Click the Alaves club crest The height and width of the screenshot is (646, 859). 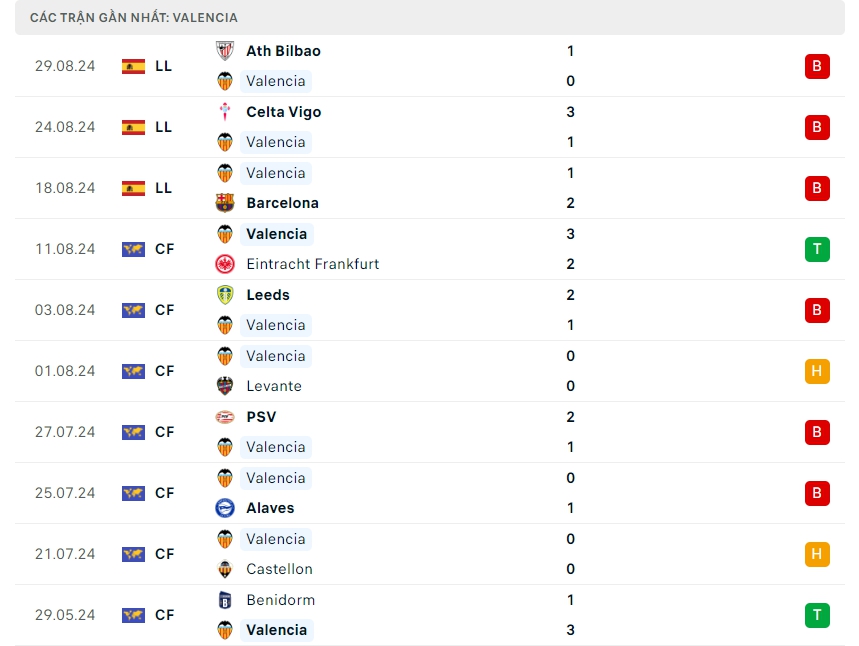point(225,508)
